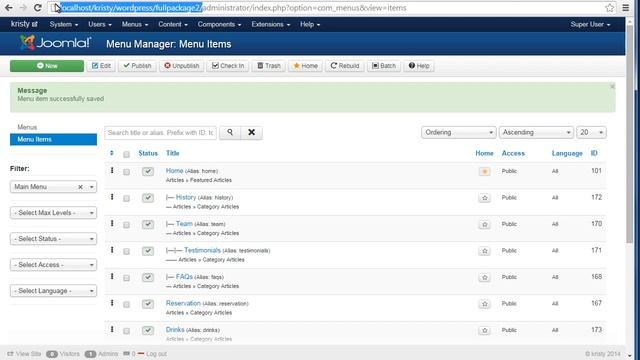Viewport: 640px width, 360px height.
Task: Click the Unpublish toolbar button
Action: 182,66
